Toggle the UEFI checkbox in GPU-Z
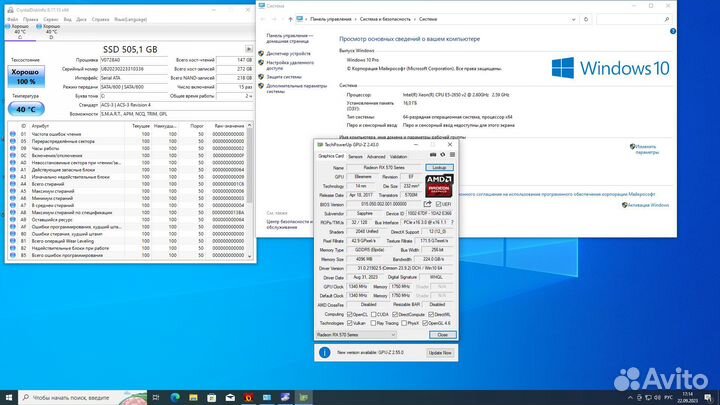 (x=439, y=204)
